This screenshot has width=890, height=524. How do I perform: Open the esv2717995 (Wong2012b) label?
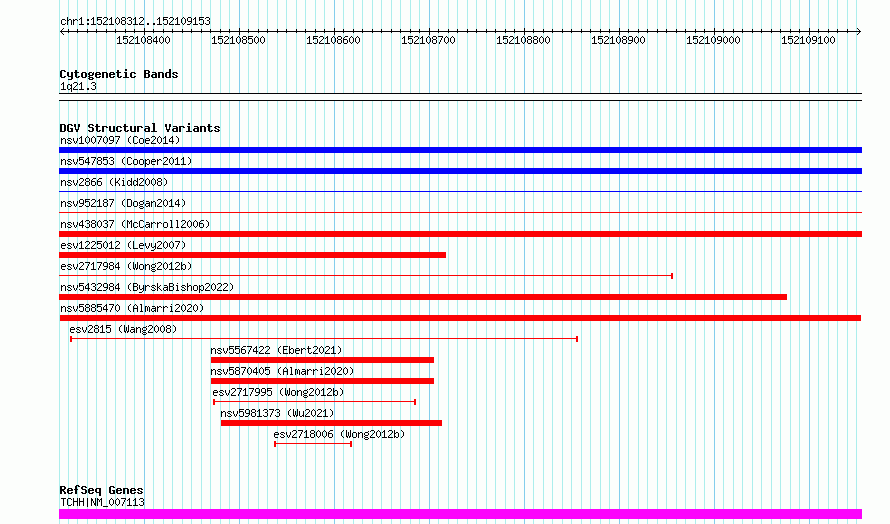point(278,392)
